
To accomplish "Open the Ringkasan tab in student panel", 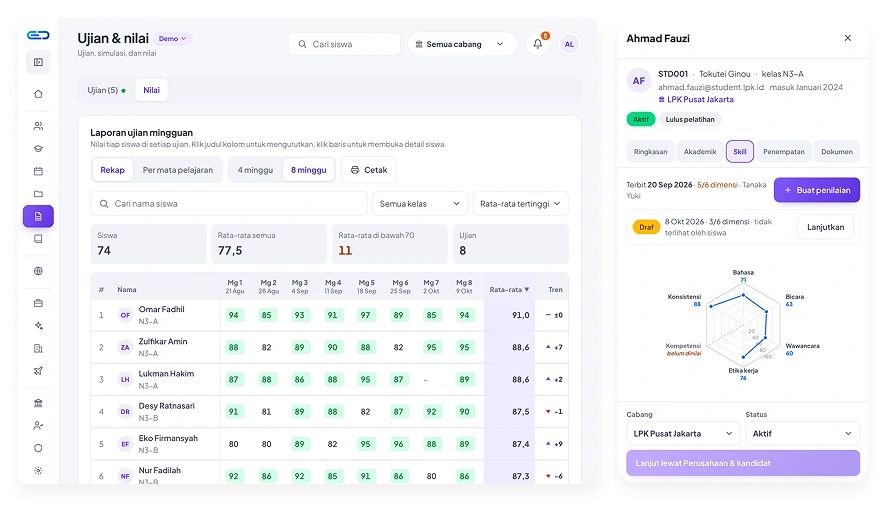I will 650,152.
